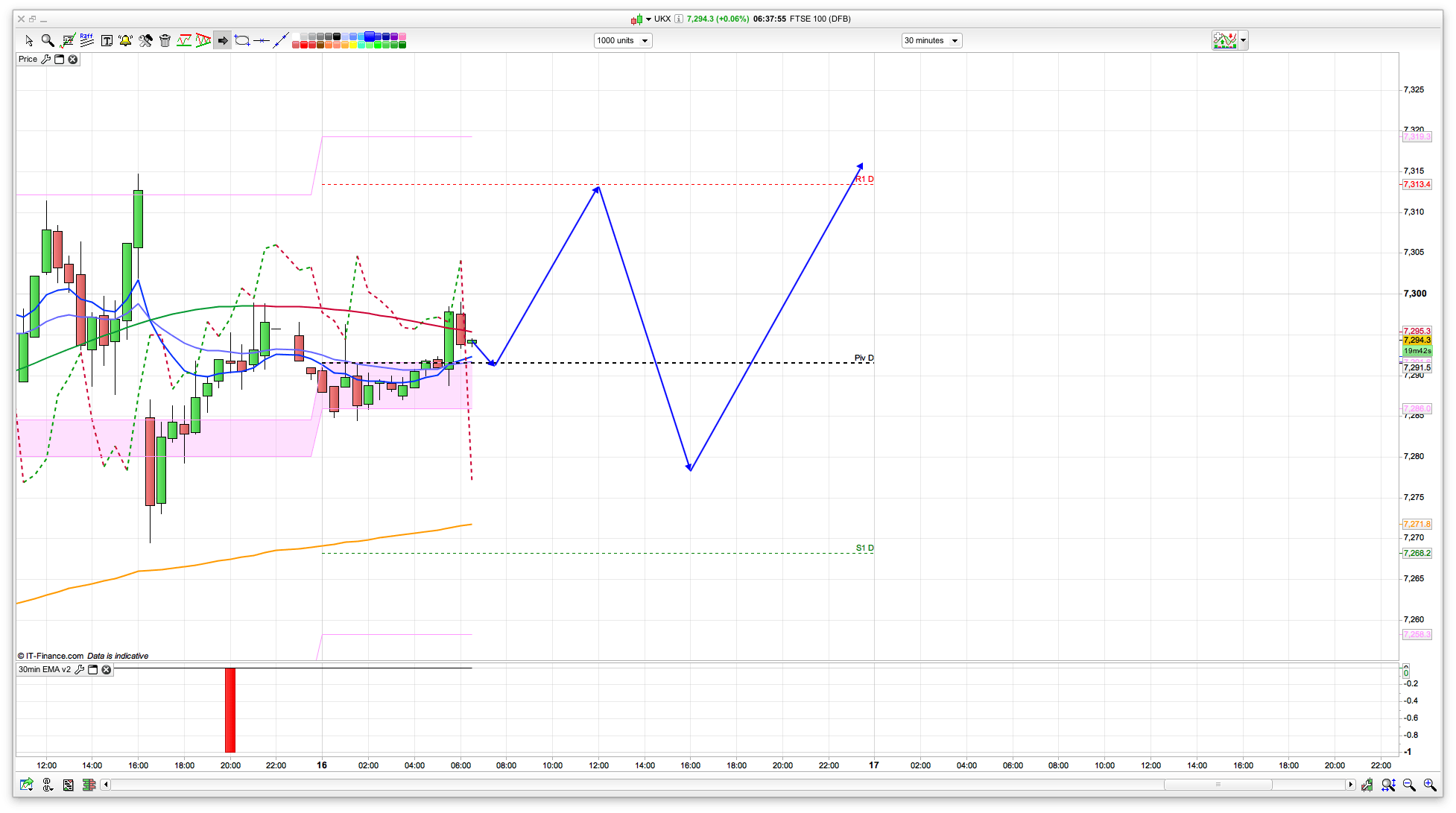The height and width of the screenshot is (813, 1456).
Task: Open the UKX instrument selector arrow
Action: [x=648, y=19]
